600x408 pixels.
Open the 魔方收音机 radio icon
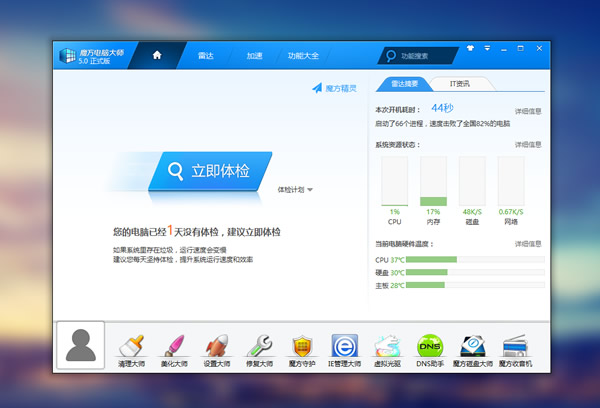[x=515, y=346]
